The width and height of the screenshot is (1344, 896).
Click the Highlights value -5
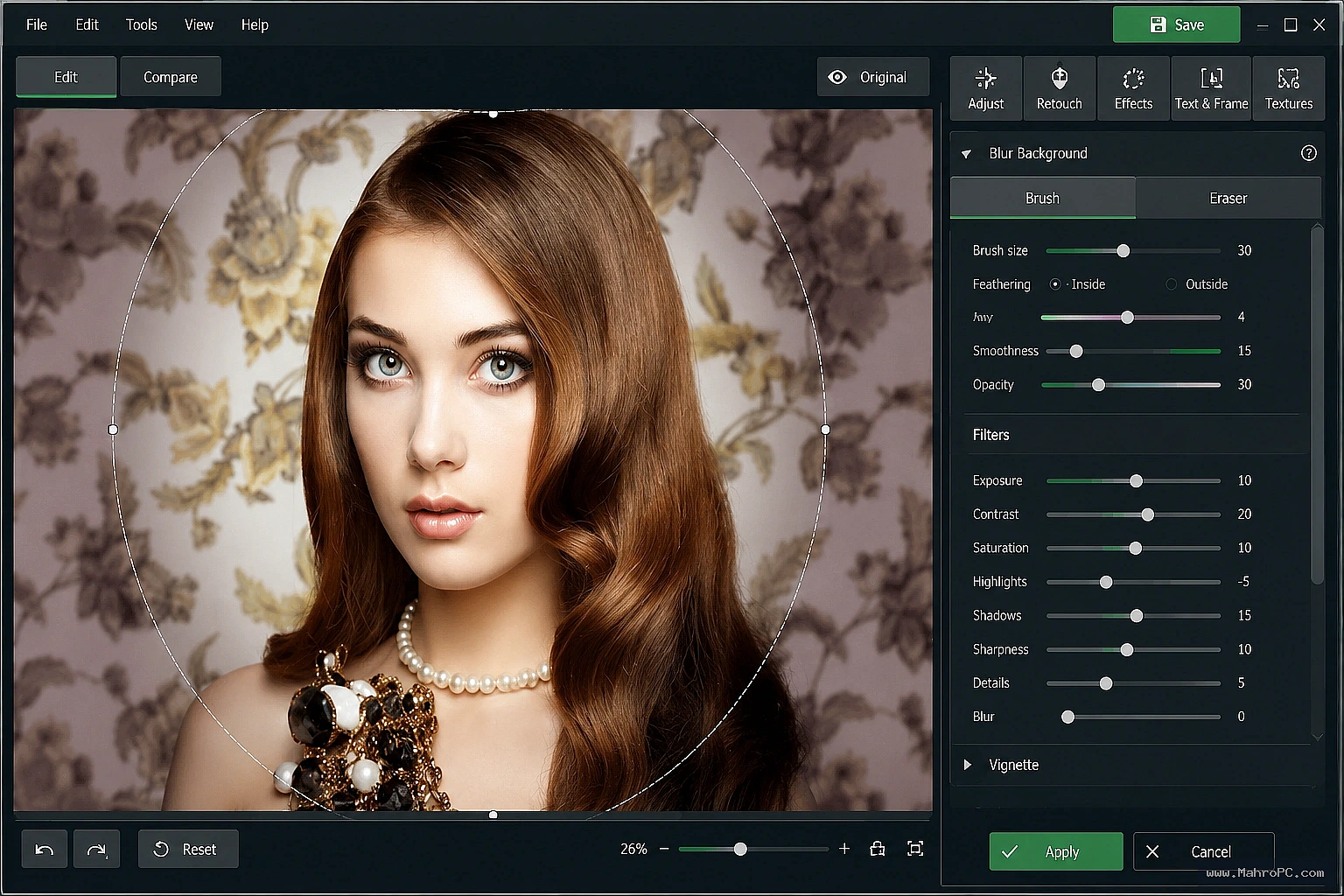pyautogui.click(x=1243, y=581)
